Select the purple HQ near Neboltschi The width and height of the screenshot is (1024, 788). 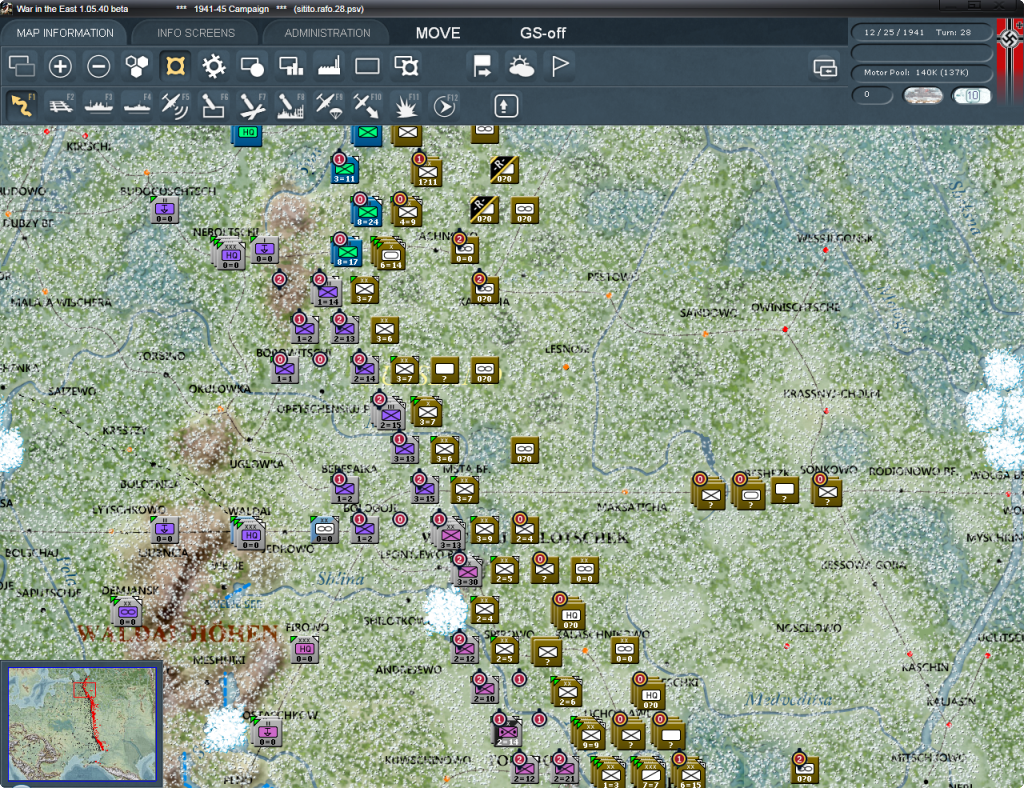pos(230,255)
